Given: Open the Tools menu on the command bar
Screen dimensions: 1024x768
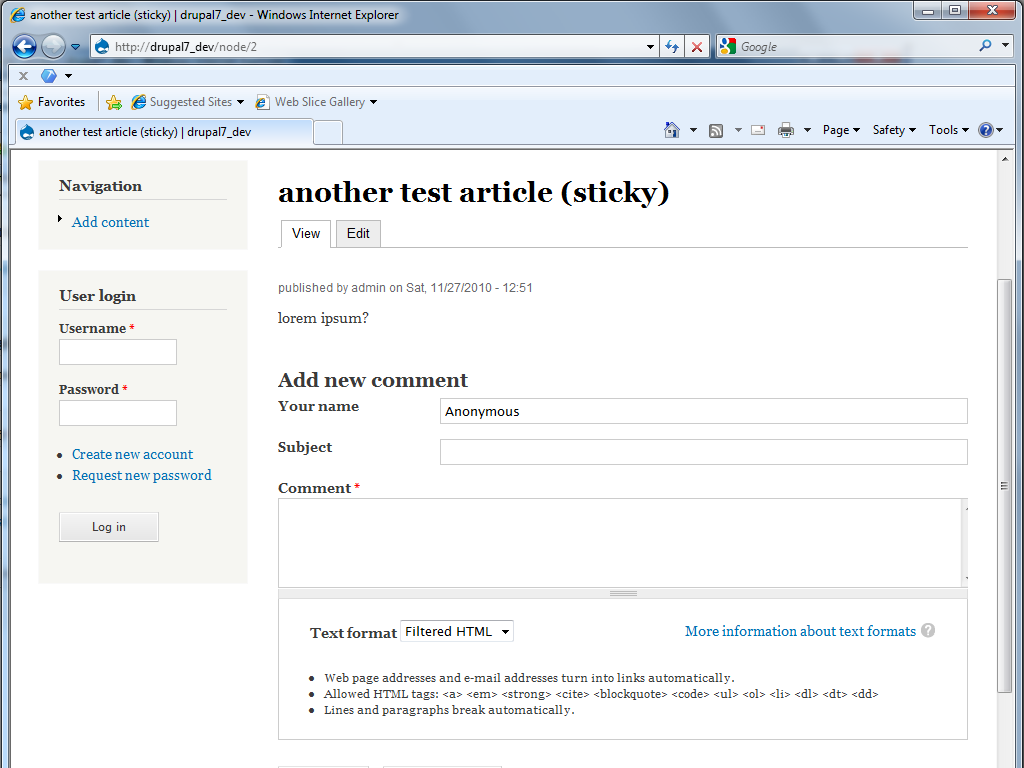Looking at the screenshot, I should click(946, 130).
